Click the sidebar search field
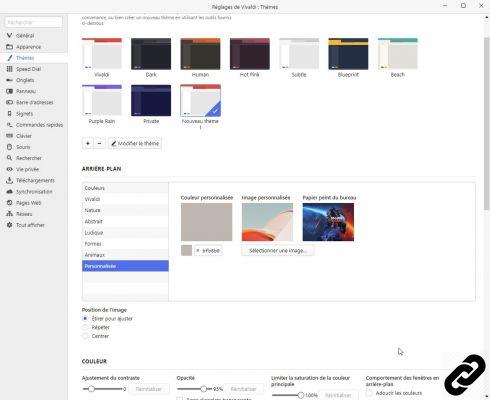 click(x=33, y=22)
